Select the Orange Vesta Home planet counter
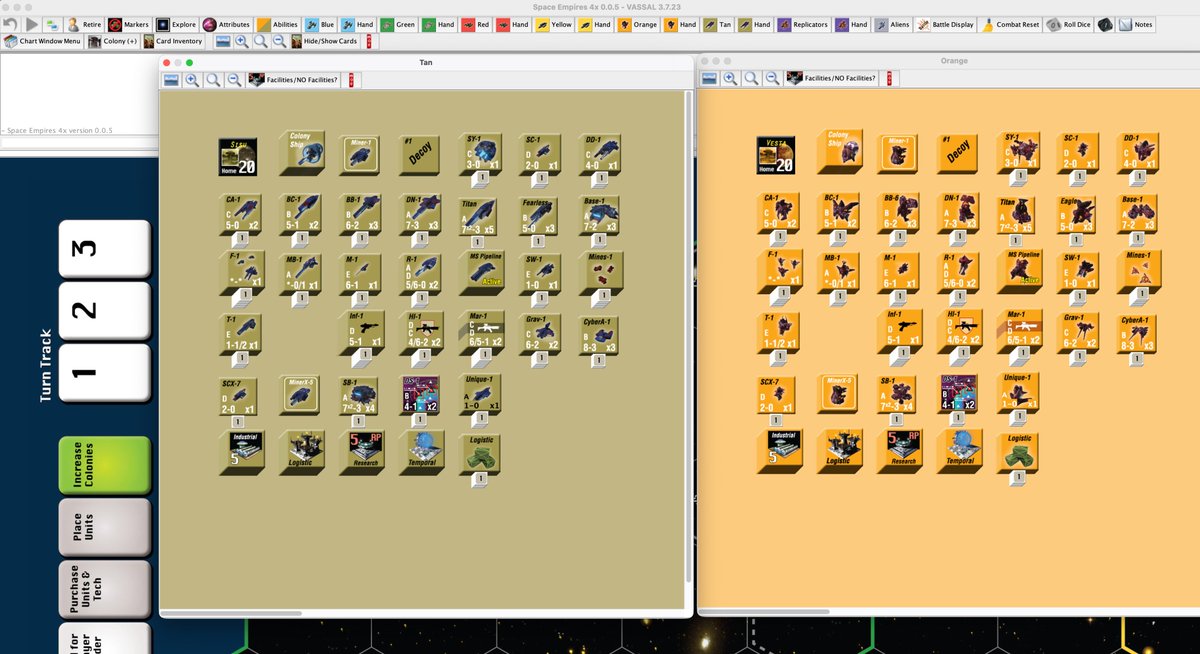The image size is (1200, 654). coord(776,155)
